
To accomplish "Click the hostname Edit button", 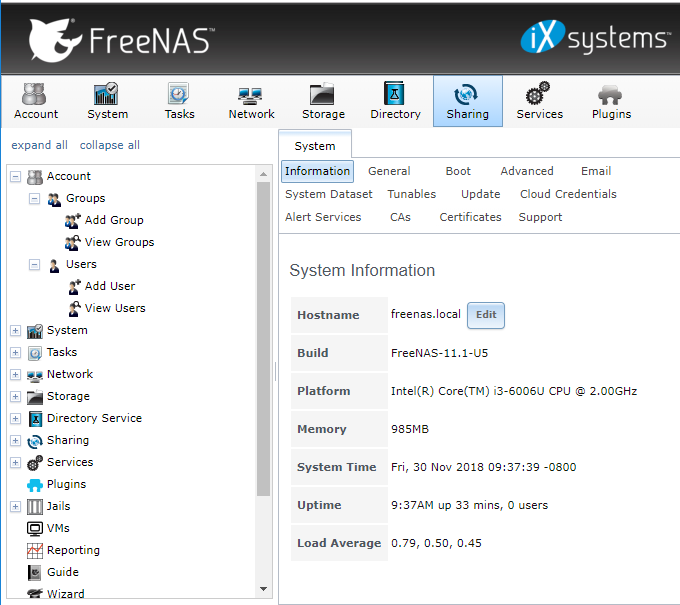I will tap(486, 315).
